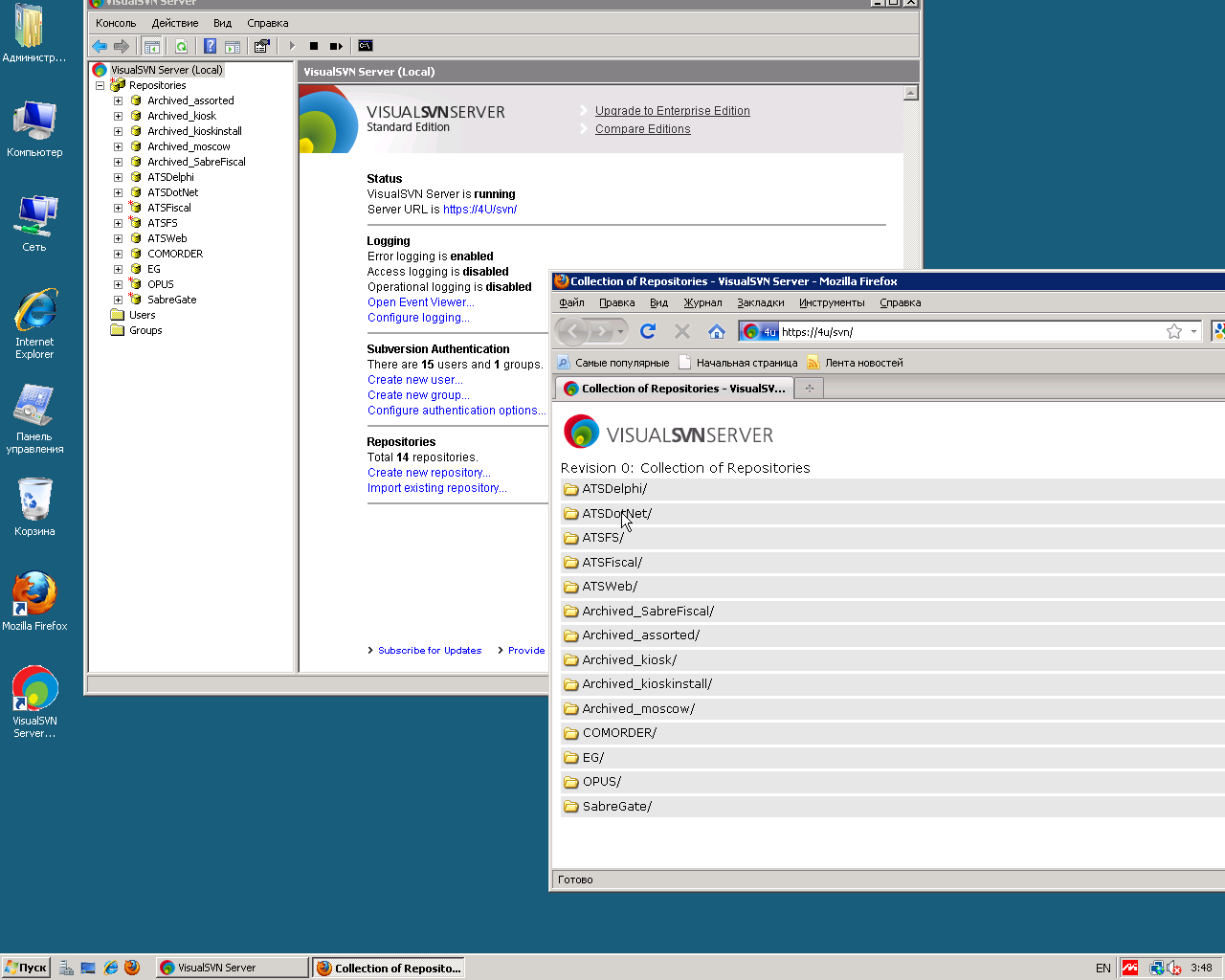This screenshot has height=980, width=1225.
Task: Expand the ATSDelphi repository node
Action: point(118,177)
